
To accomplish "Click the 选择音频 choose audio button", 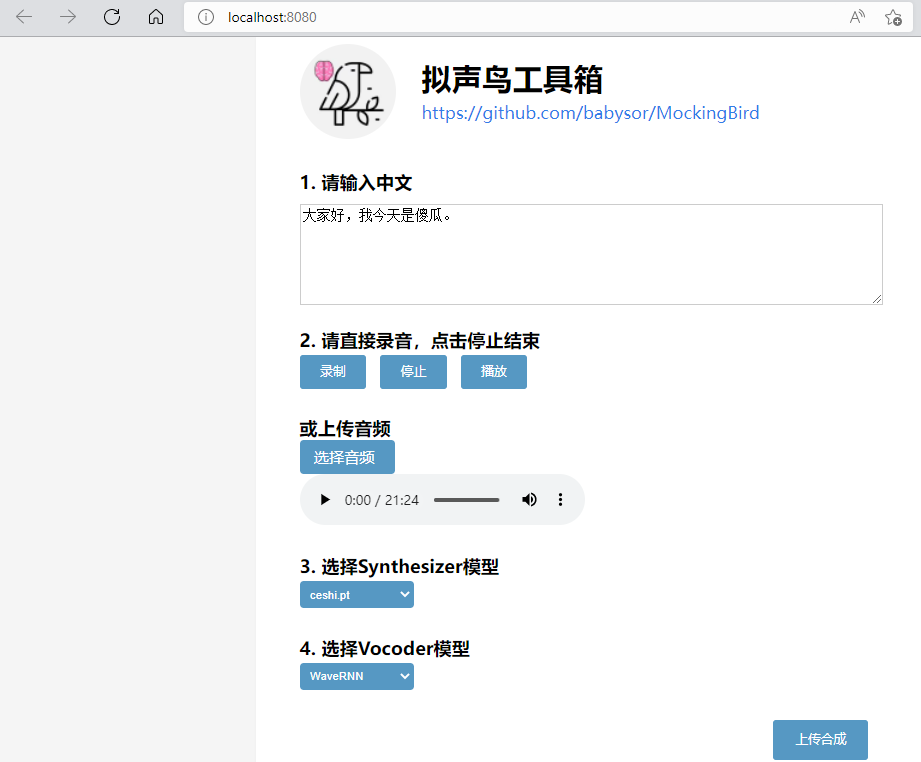I will tap(347, 457).
